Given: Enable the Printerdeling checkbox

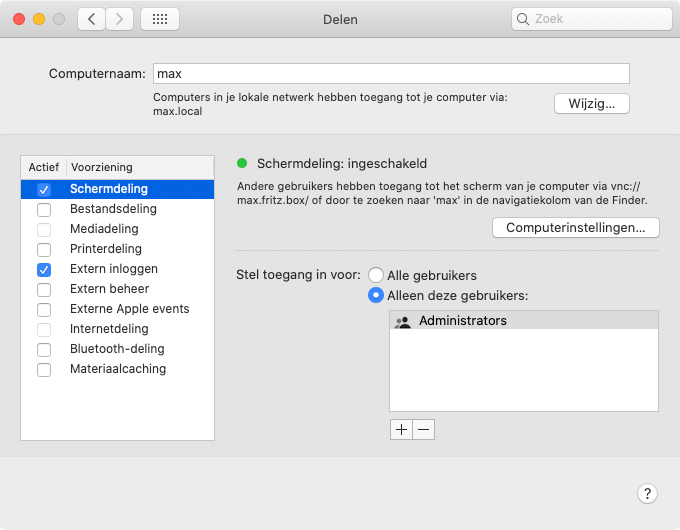Looking at the screenshot, I should pyautogui.click(x=44, y=249).
